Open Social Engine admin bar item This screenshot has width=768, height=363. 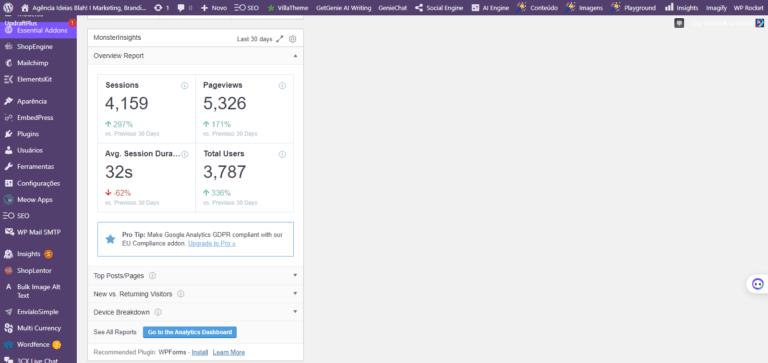[439, 8]
